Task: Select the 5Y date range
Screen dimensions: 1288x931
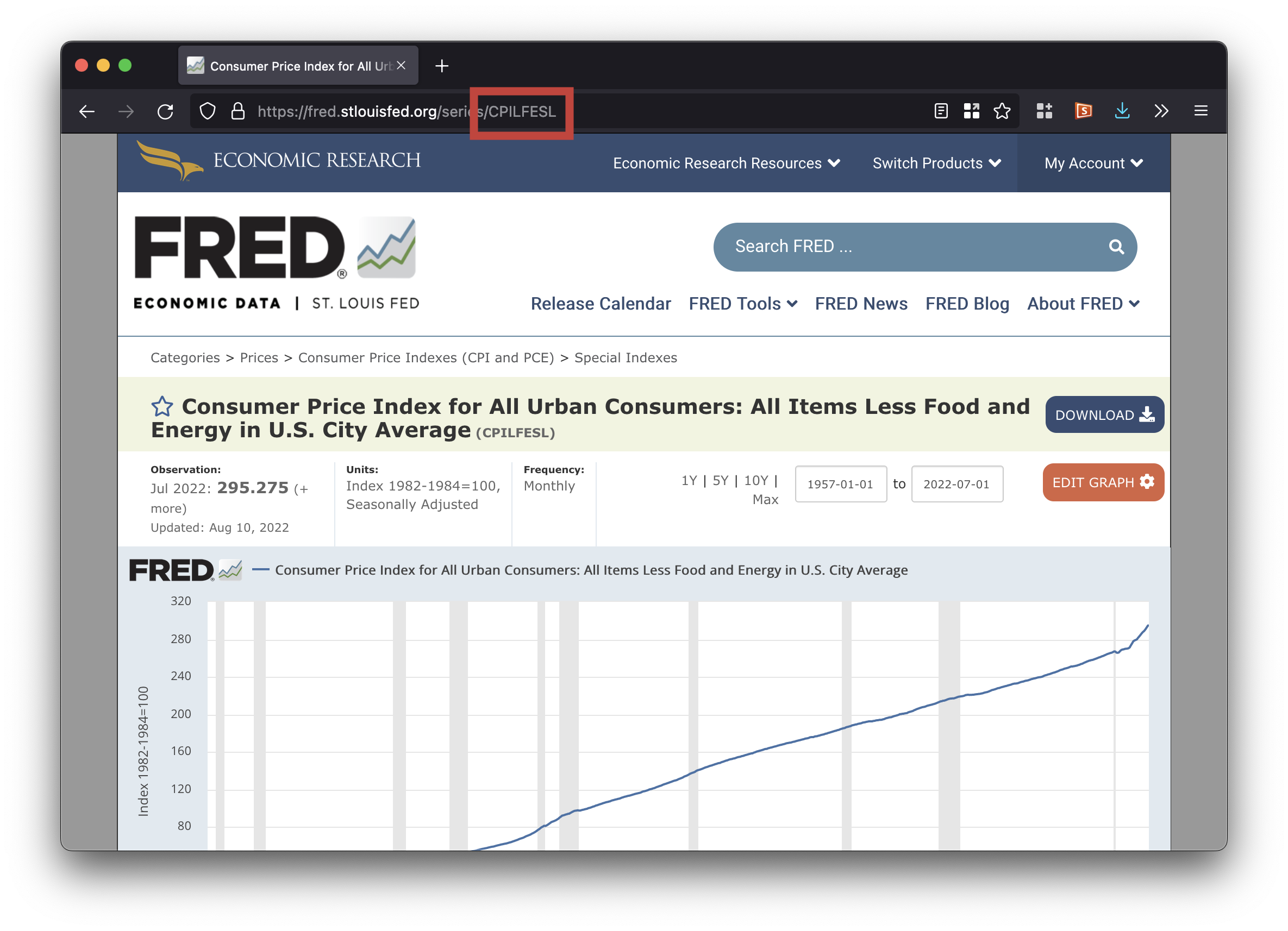Action: click(720, 481)
